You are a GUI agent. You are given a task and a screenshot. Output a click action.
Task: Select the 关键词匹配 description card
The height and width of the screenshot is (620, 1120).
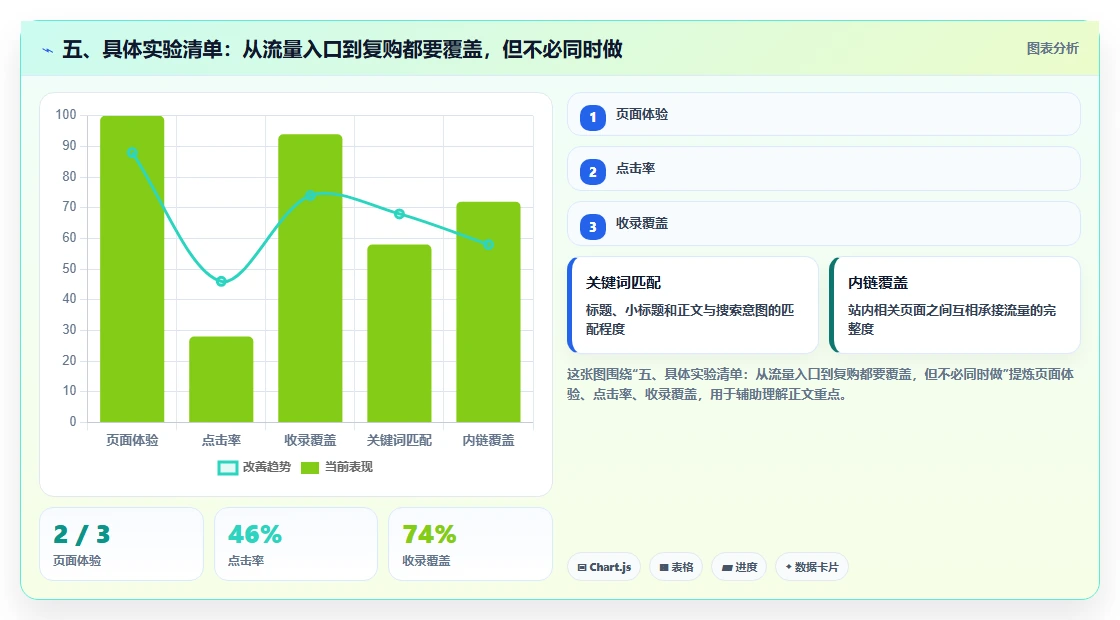693,305
